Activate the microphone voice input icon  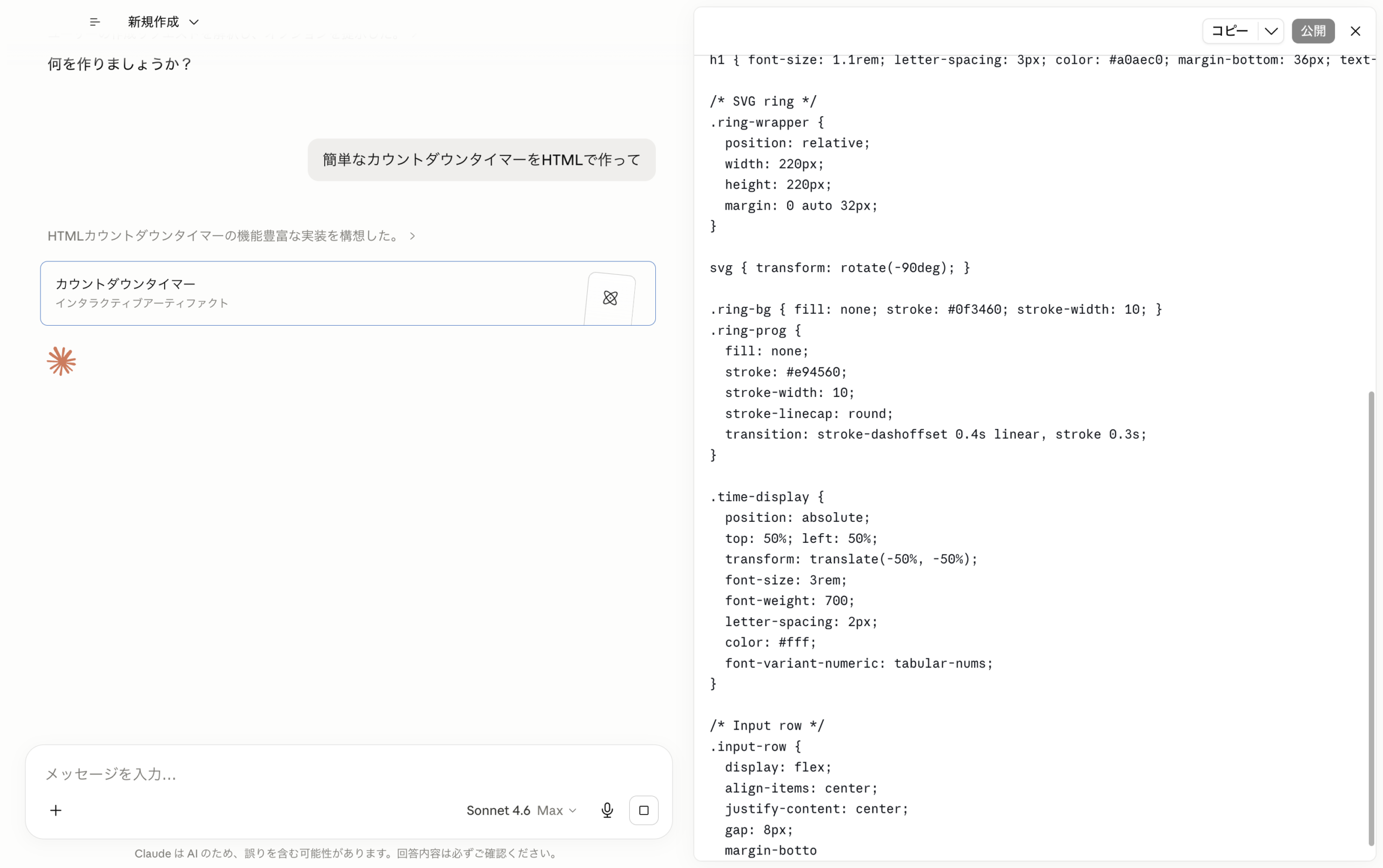tap(607, 810)
